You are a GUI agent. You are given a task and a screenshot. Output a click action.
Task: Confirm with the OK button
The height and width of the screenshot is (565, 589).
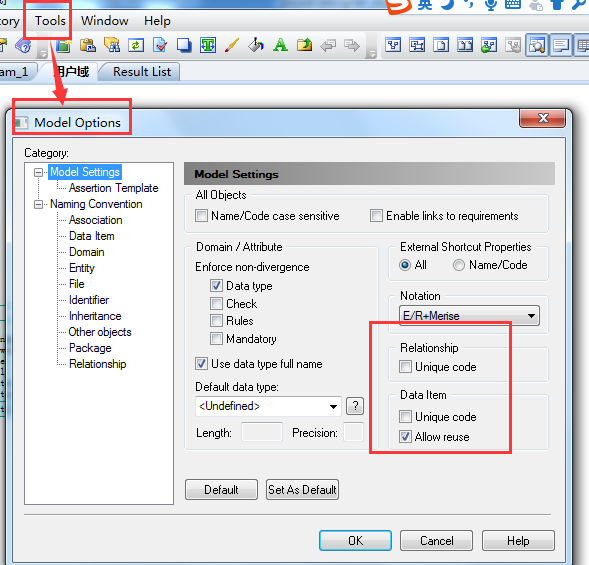click(x=355, y=541)
